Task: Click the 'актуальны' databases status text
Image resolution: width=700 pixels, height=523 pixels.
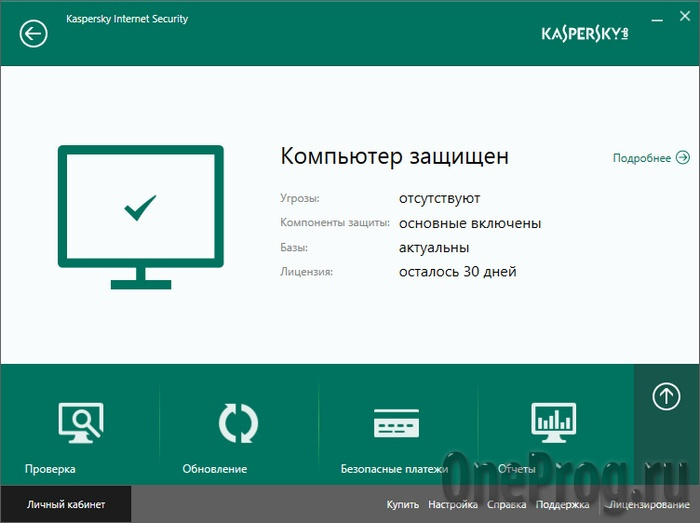Action: click(433, 247)
